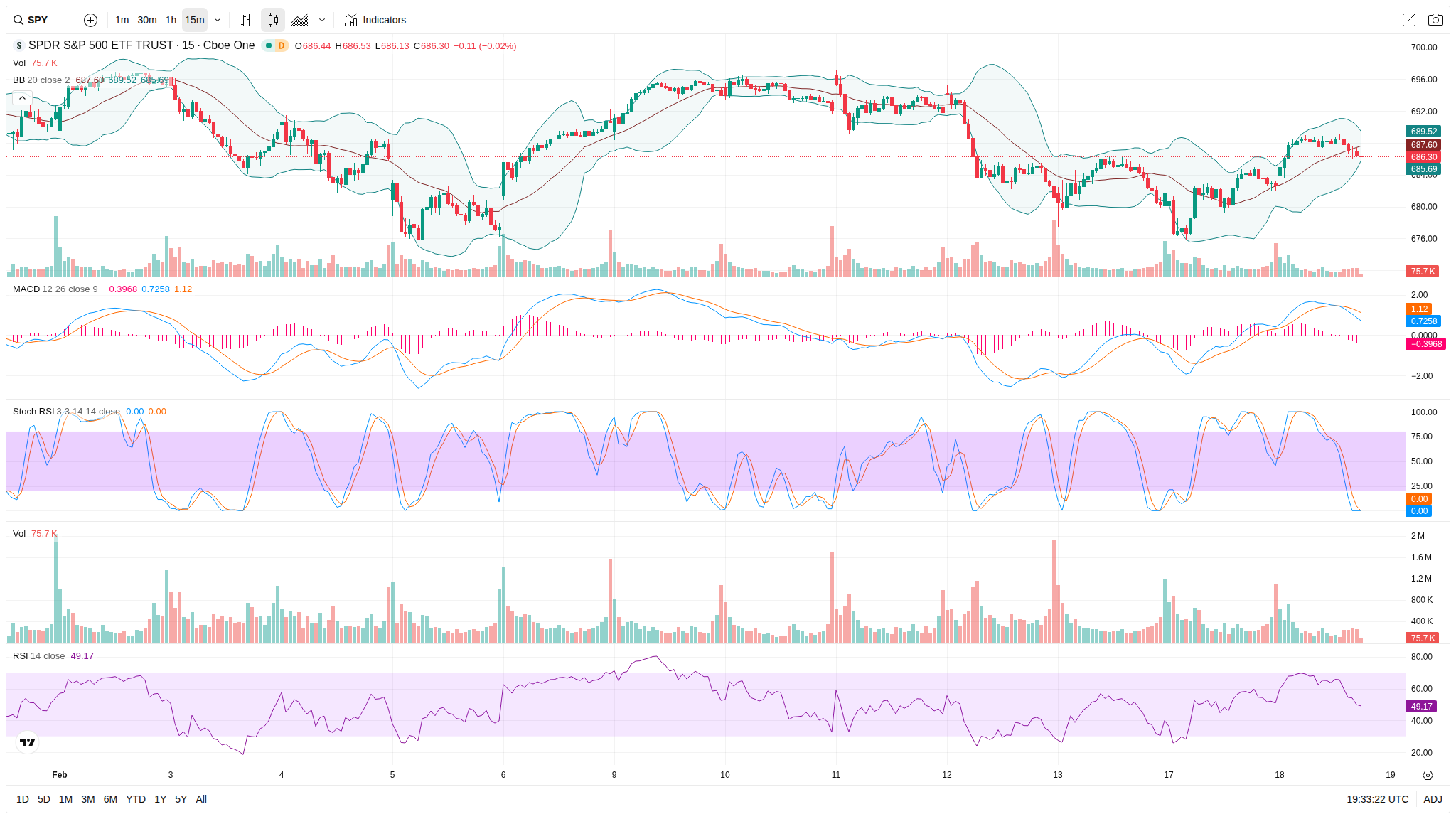This screenshot has height=819, width=1456.
Task: Click the 19:33:22 UTC timezone button
Action: coord(1377,799)
